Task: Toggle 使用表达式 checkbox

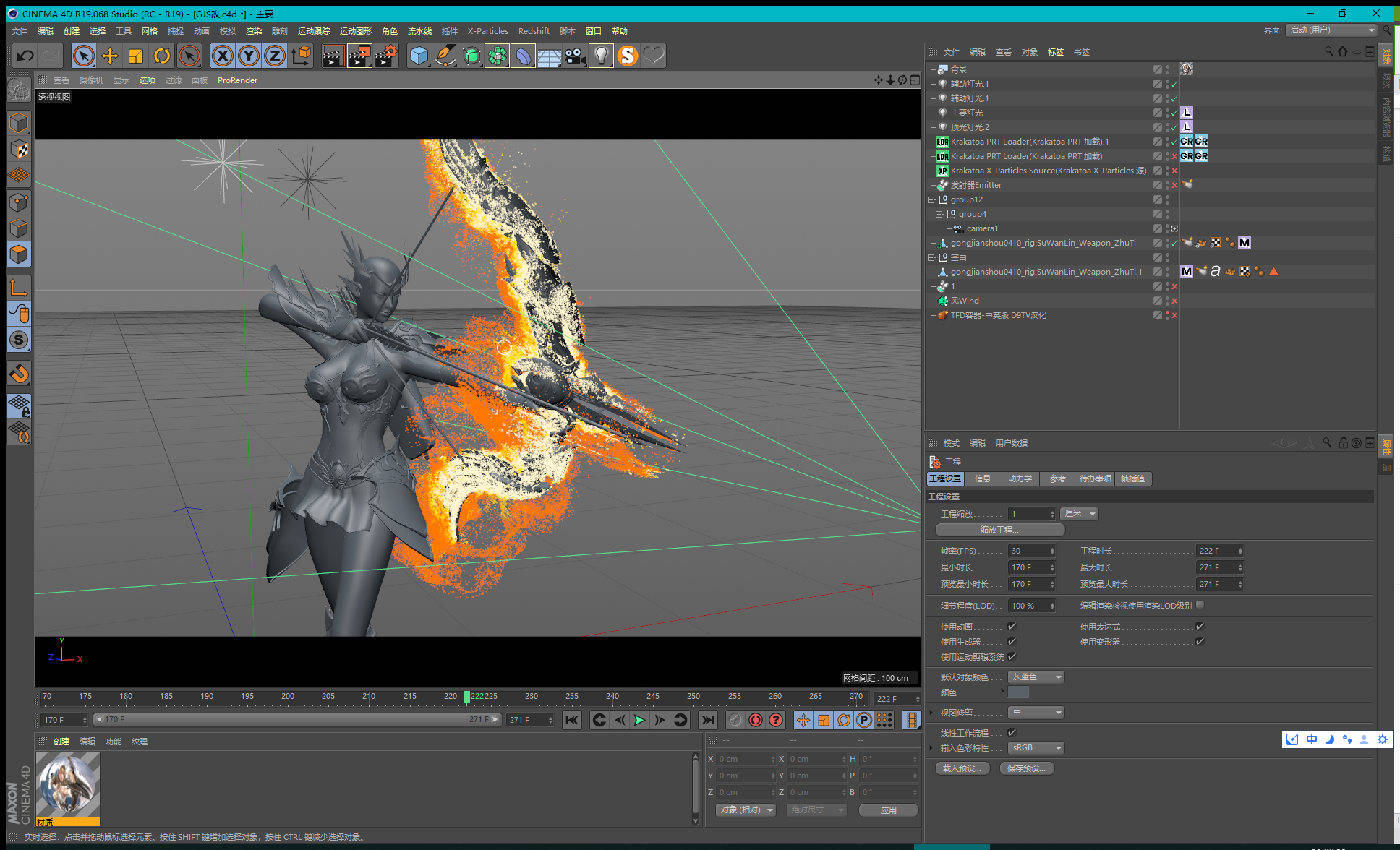Action: pos(1200,627)
